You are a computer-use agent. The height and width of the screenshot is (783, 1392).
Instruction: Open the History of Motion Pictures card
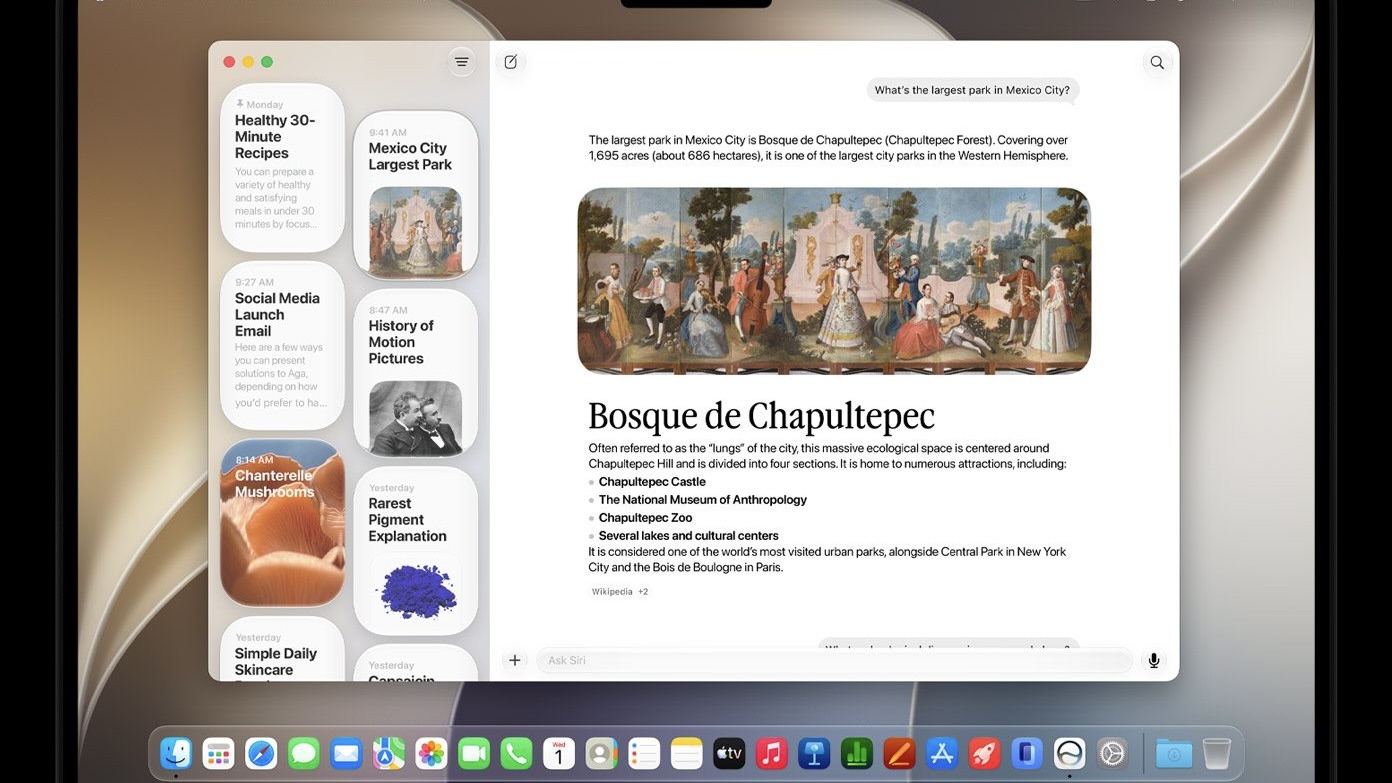[416, 374]
